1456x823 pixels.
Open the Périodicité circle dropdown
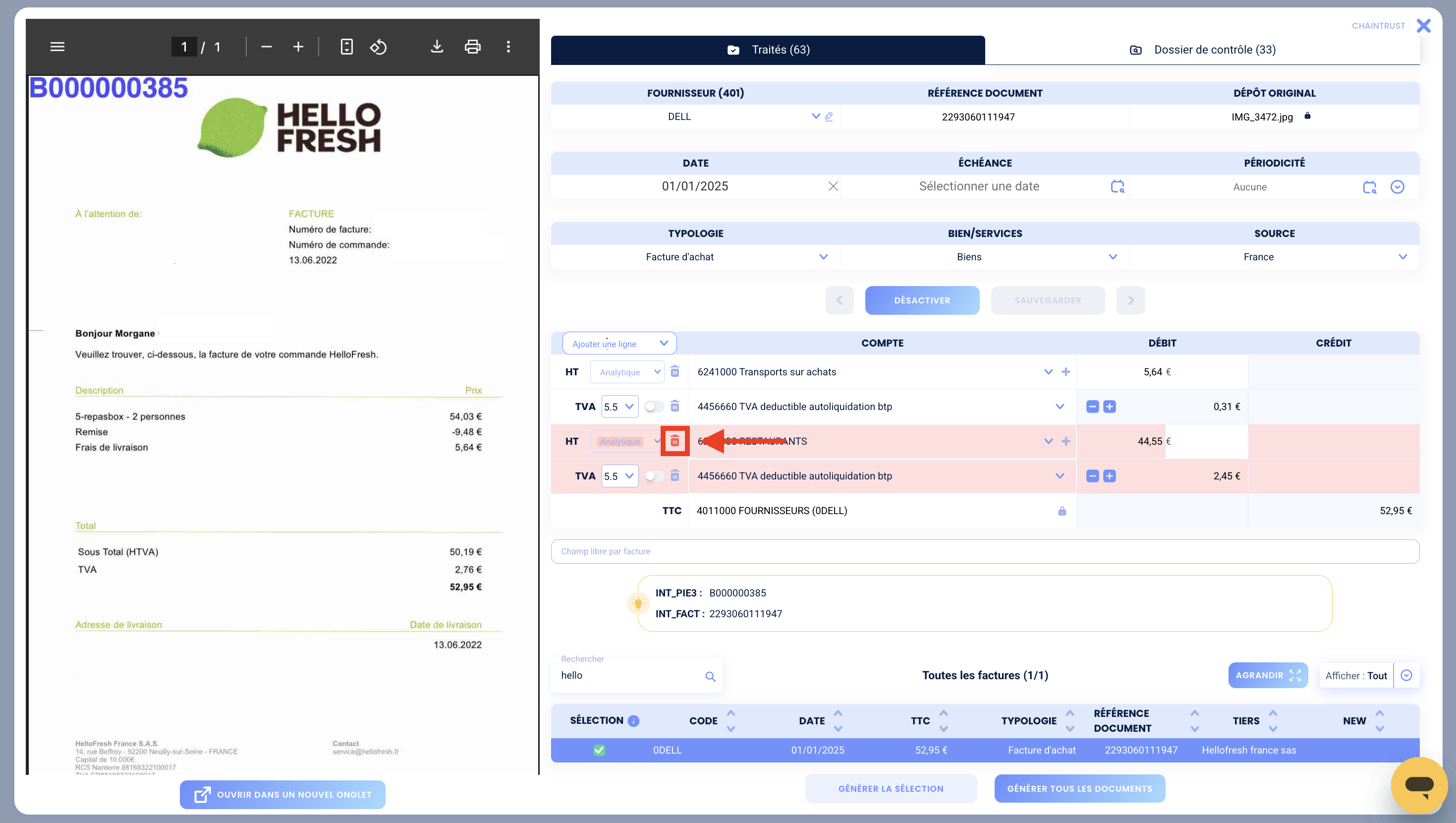(1397, 187)
